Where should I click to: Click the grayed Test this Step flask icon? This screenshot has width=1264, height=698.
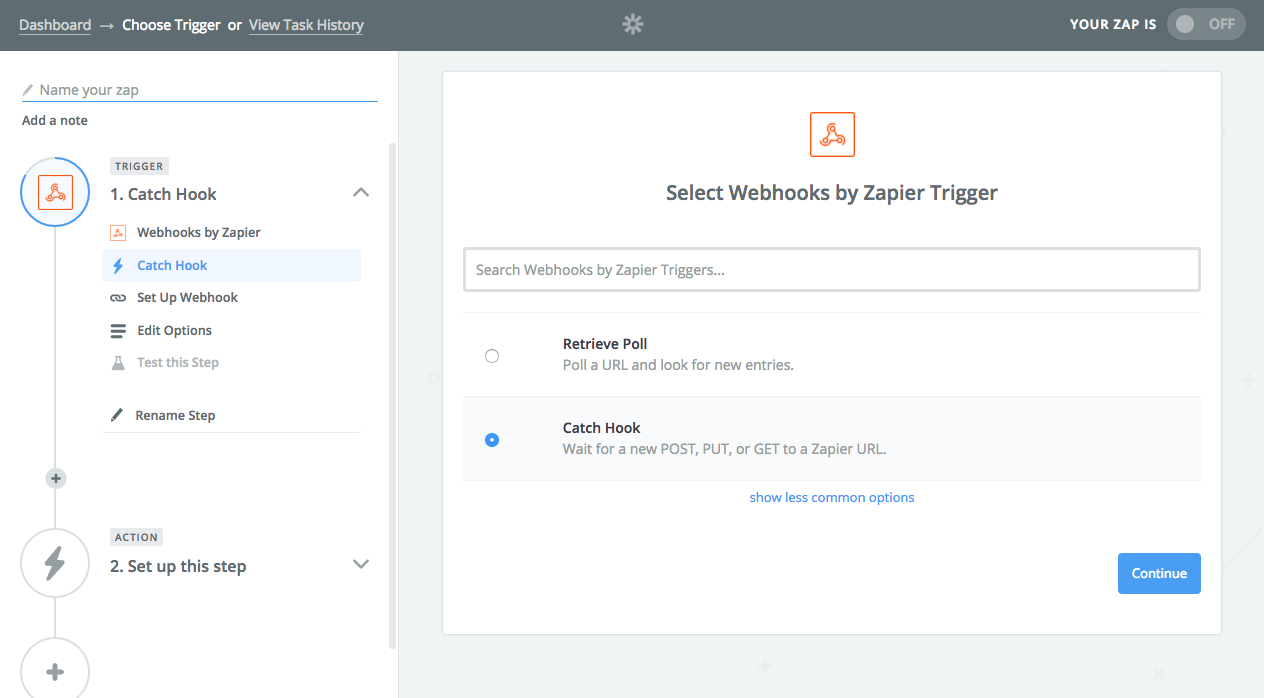pyautogui.click(x=120, y=362)
